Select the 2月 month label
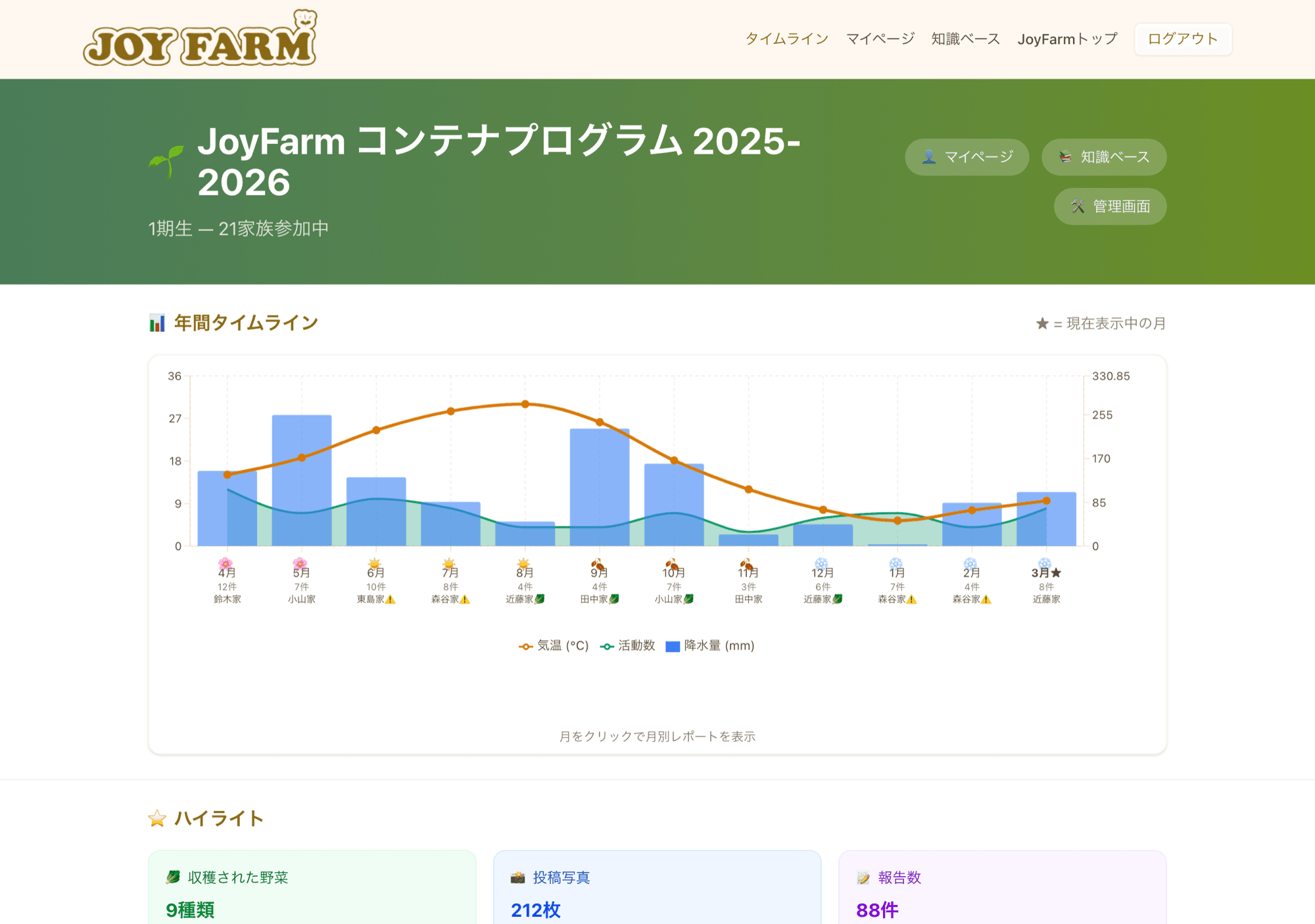The image size is (1315, 924). coord(971,572)
